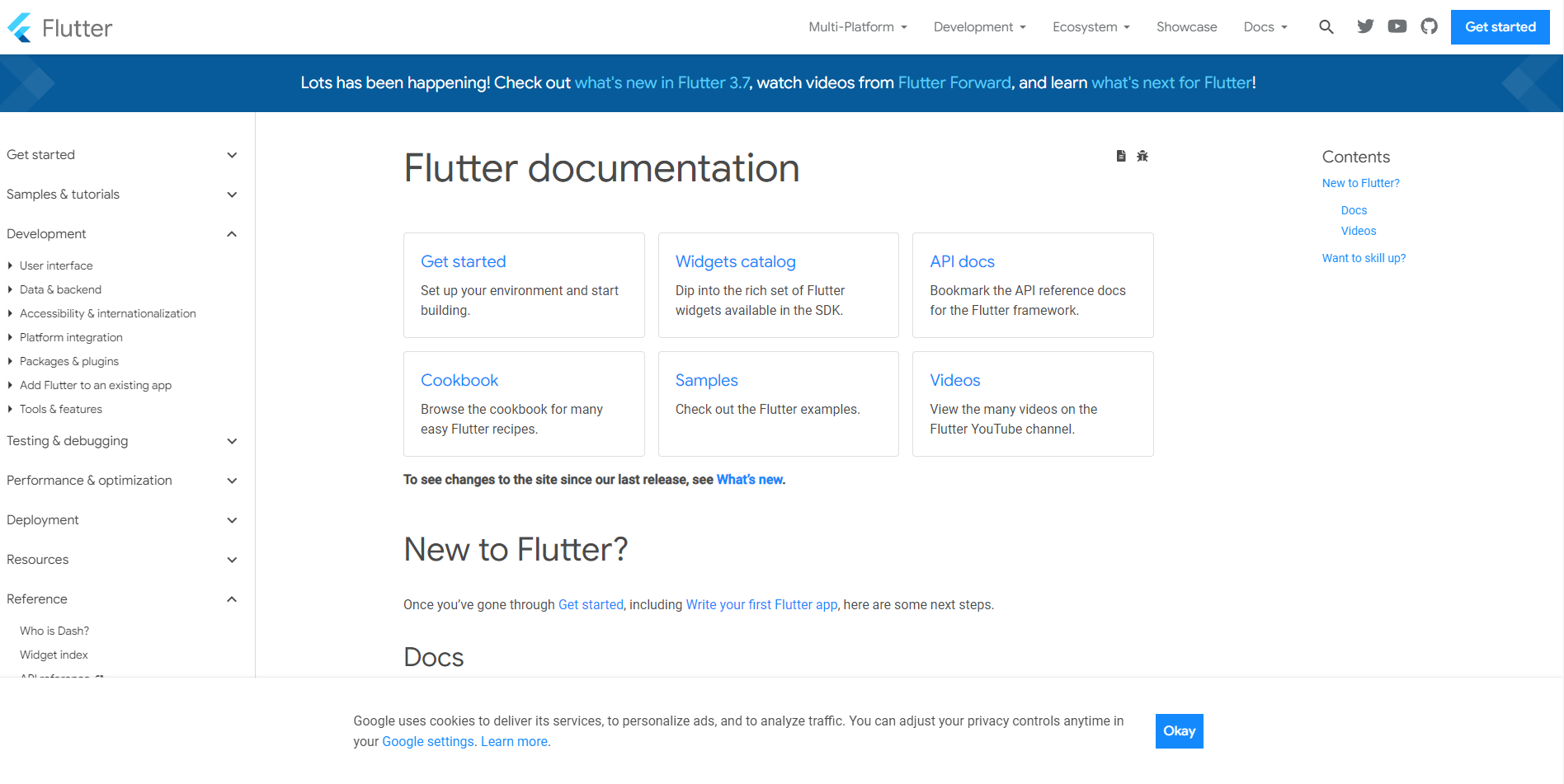Jump to New to Flutter? in Contents
Screen dimensions: 1564x784
pos(1360,183)
